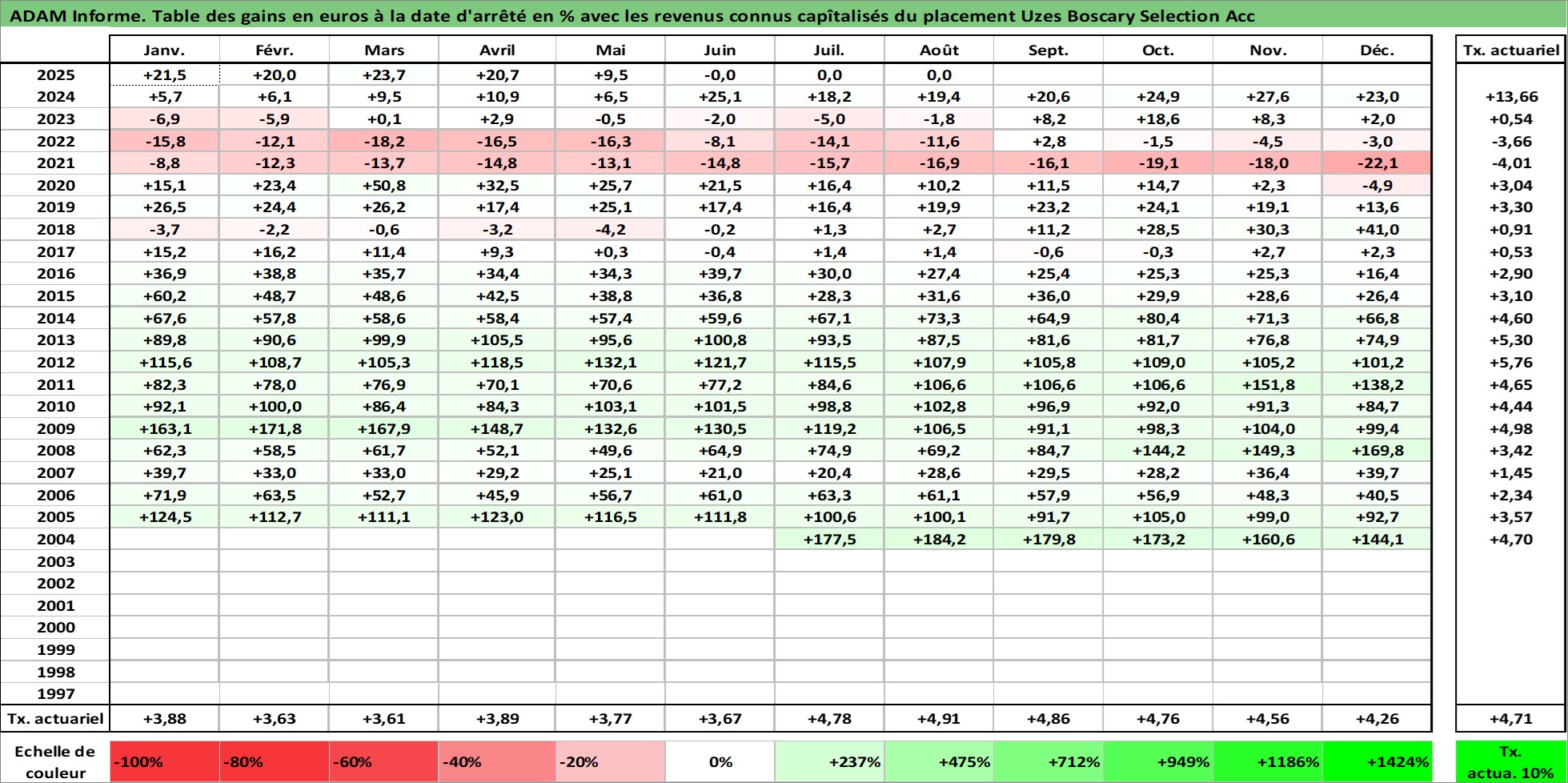This screenshot has width=1568, height=783.
Task: Click the +237% pale green swatch
Action: (x=829, y=761)
